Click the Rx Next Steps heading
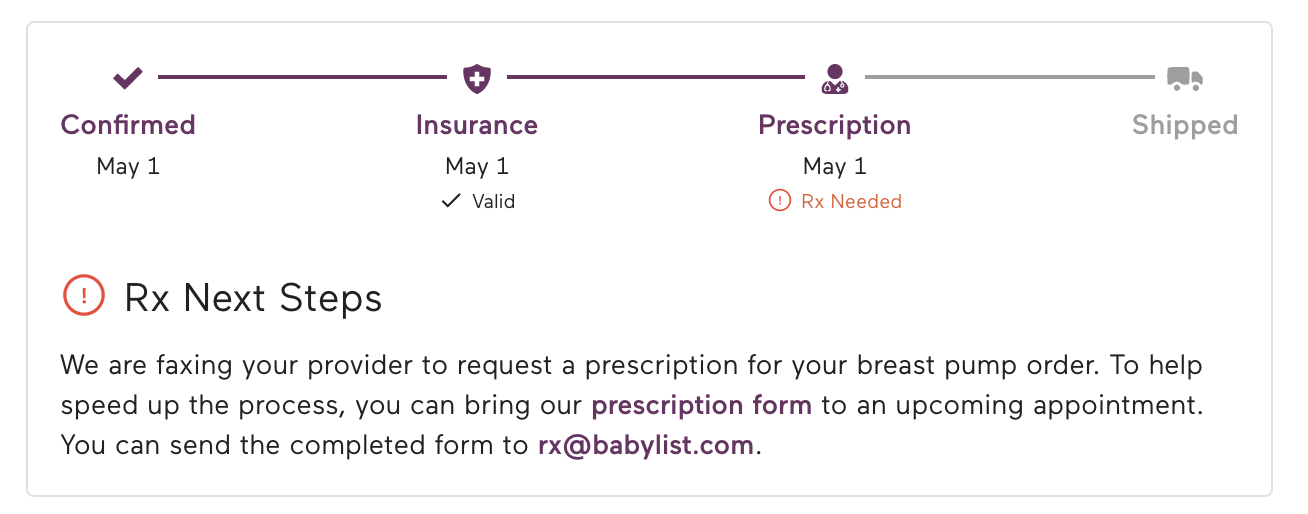 pos(253,297)
